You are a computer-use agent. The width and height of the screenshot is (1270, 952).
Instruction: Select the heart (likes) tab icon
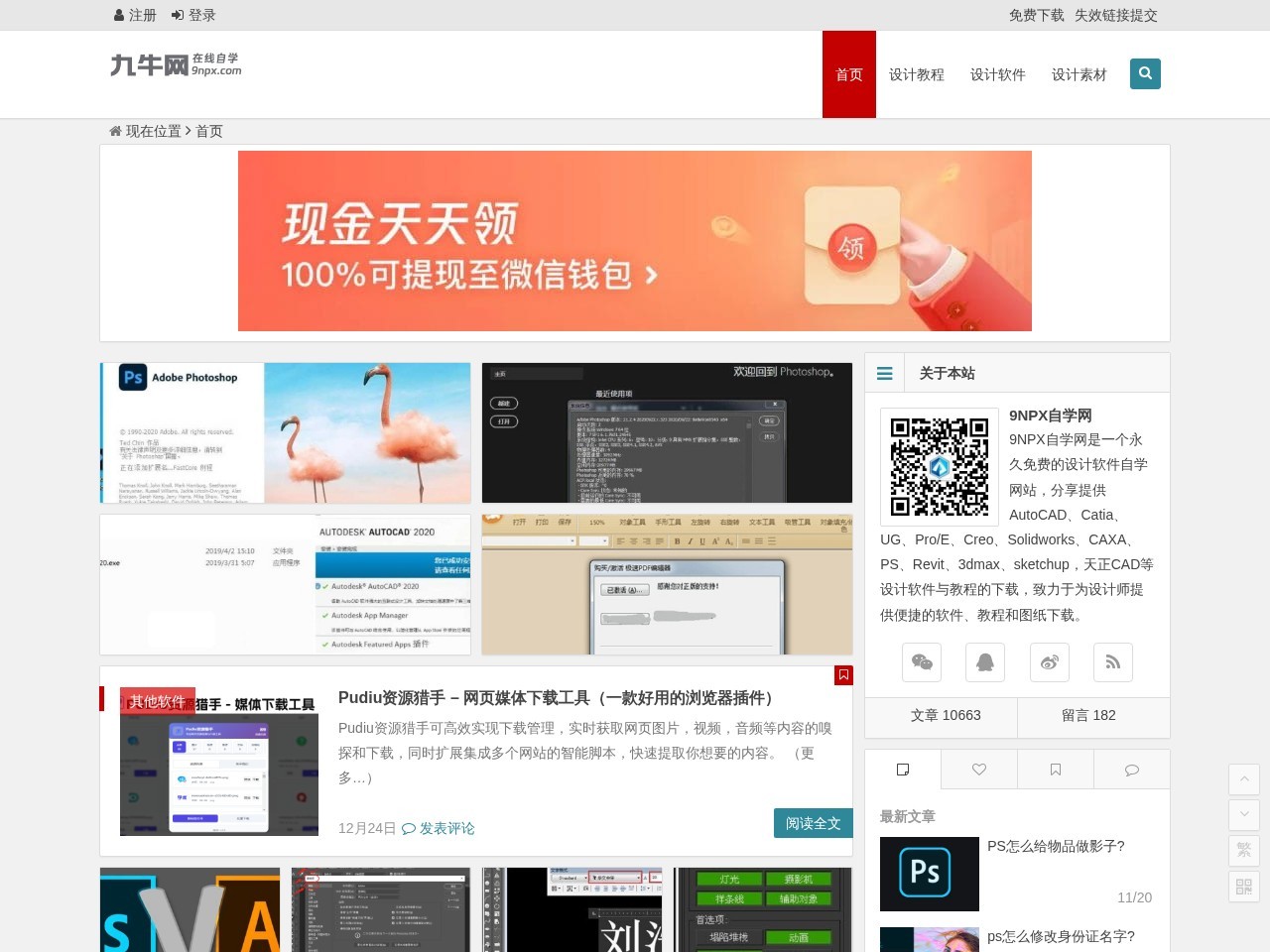click(x=979, y=769)
